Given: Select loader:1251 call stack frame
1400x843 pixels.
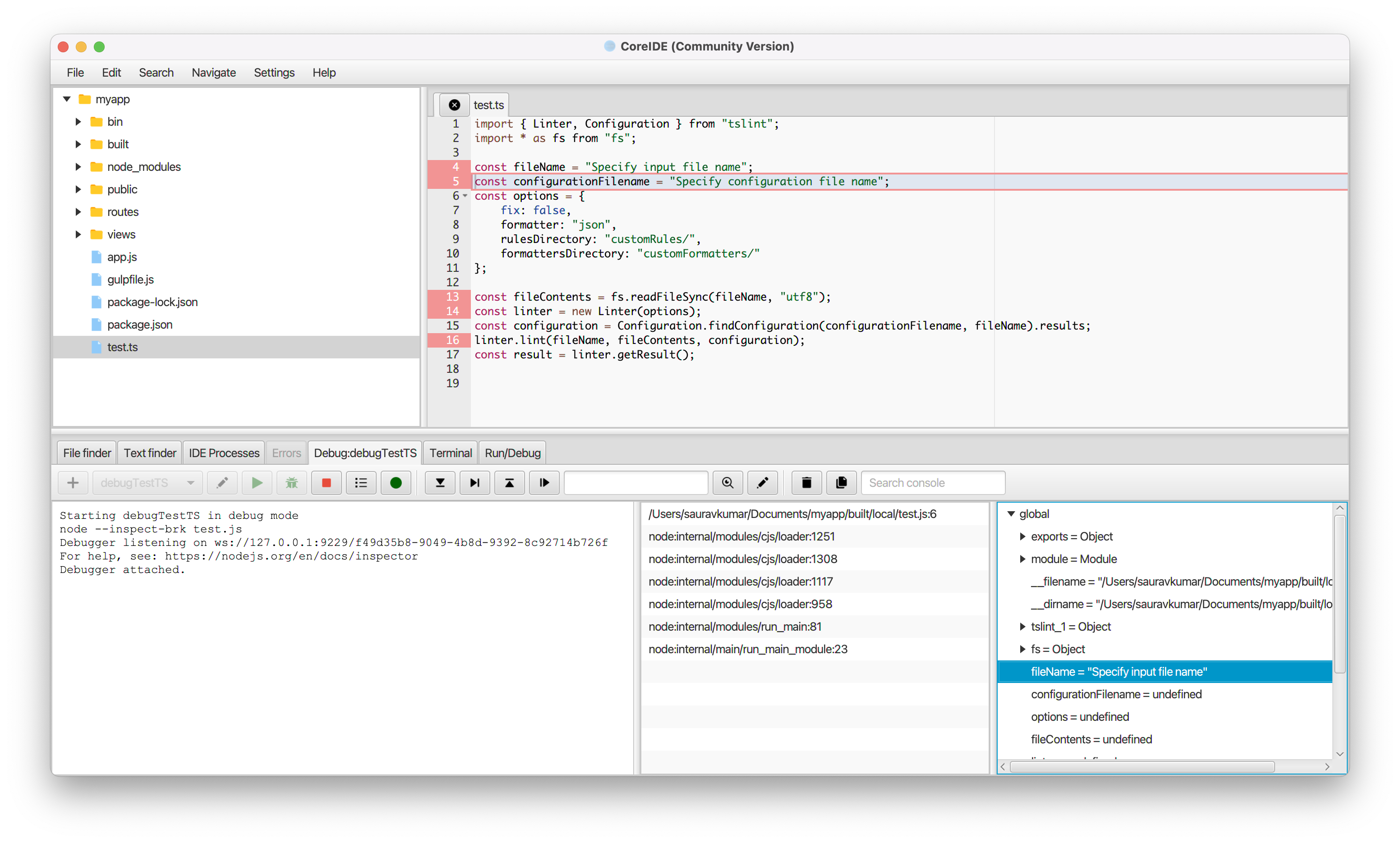Looking at the screenshot, I should (815, 537).
